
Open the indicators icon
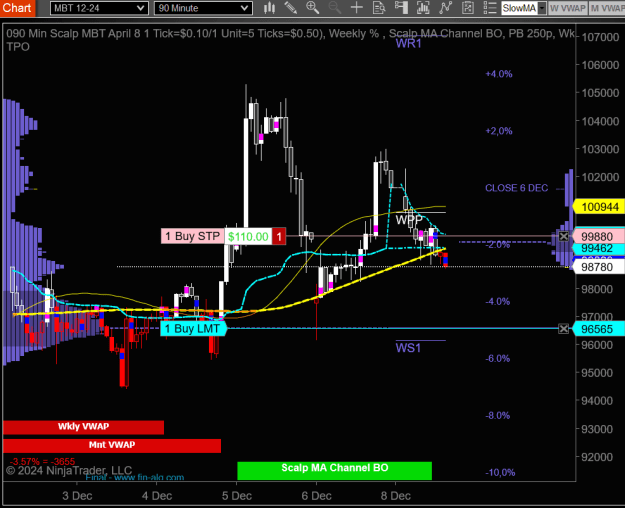(446, 8)
